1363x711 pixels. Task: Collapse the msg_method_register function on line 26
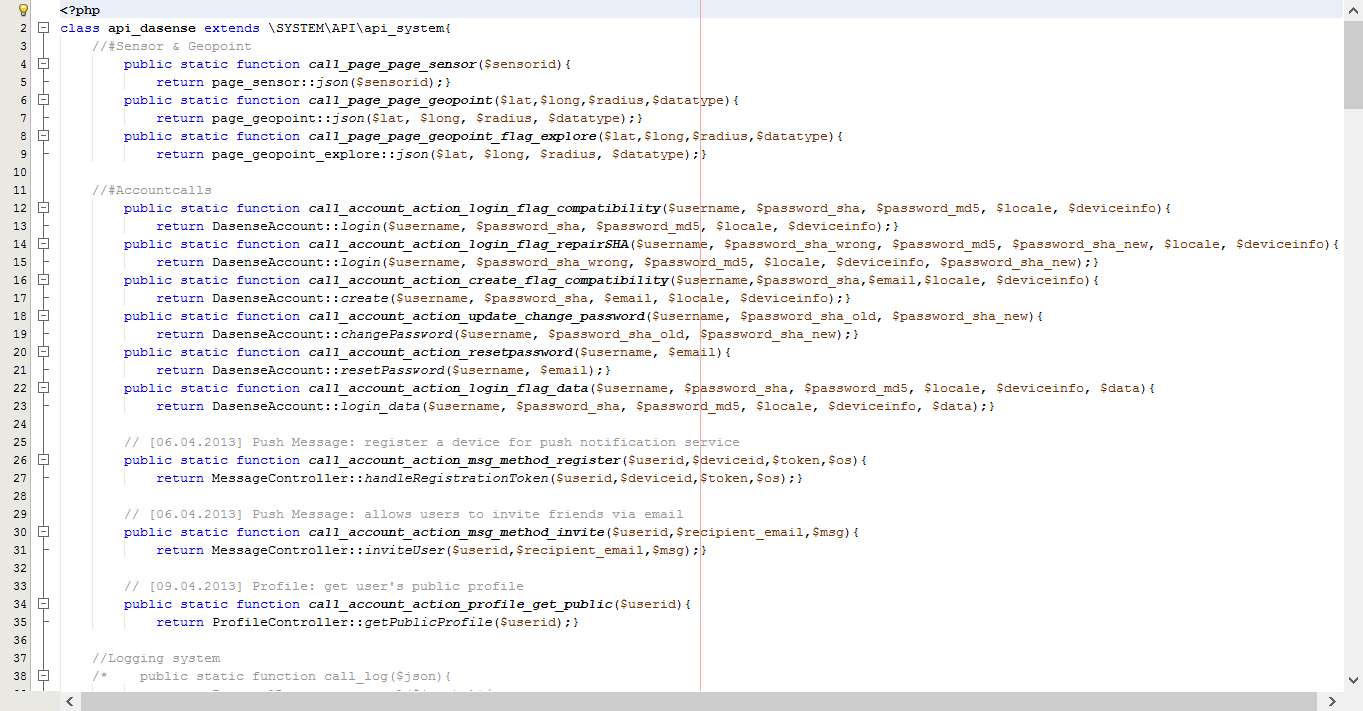click(43, 460)
